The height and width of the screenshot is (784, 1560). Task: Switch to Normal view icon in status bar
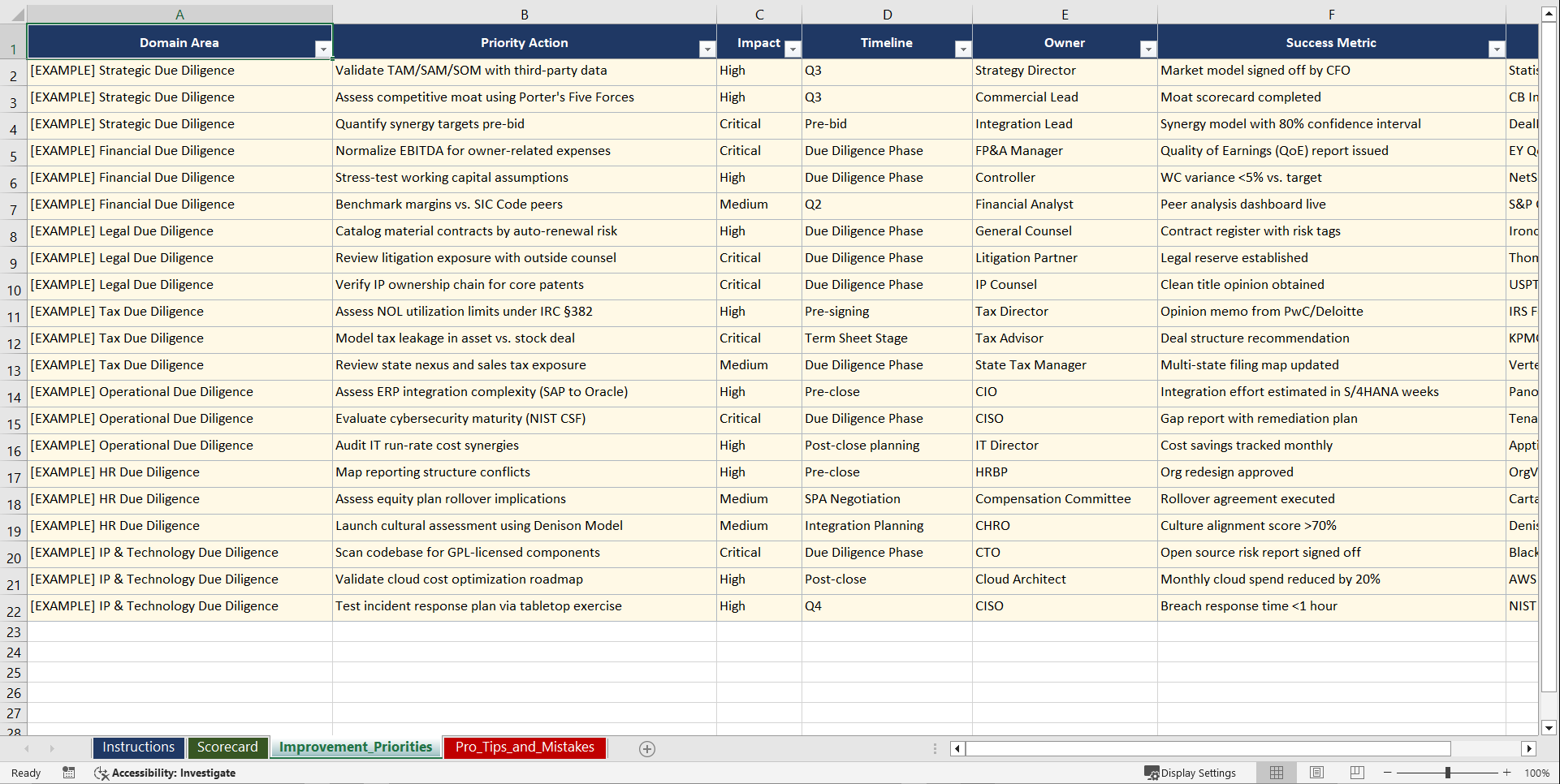[x=1276, y=773]
